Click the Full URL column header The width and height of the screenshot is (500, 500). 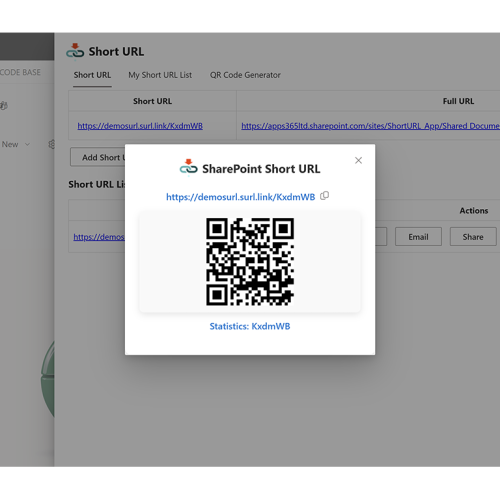(458, 101)
